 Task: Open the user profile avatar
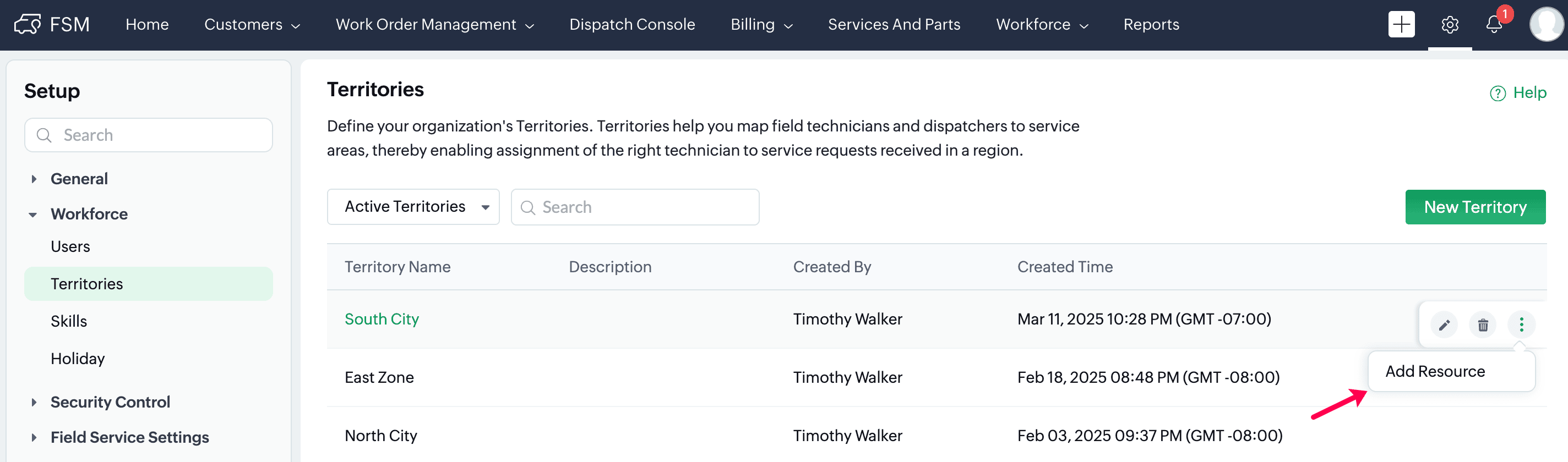pyautogui.click(x=1546, y=24)
